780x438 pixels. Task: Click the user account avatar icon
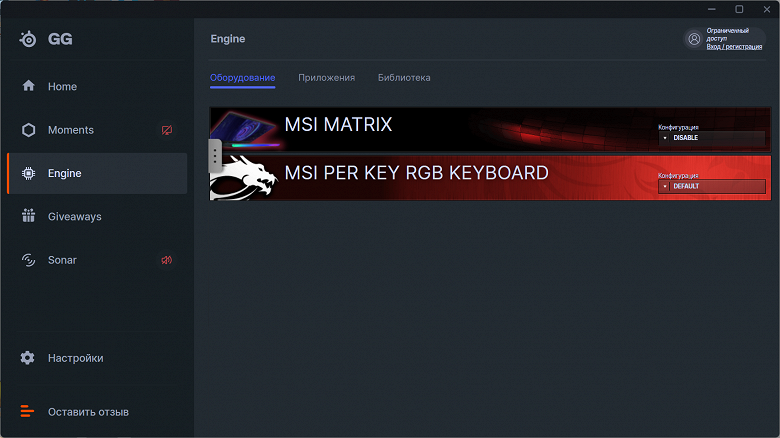[x=694, y=39]
